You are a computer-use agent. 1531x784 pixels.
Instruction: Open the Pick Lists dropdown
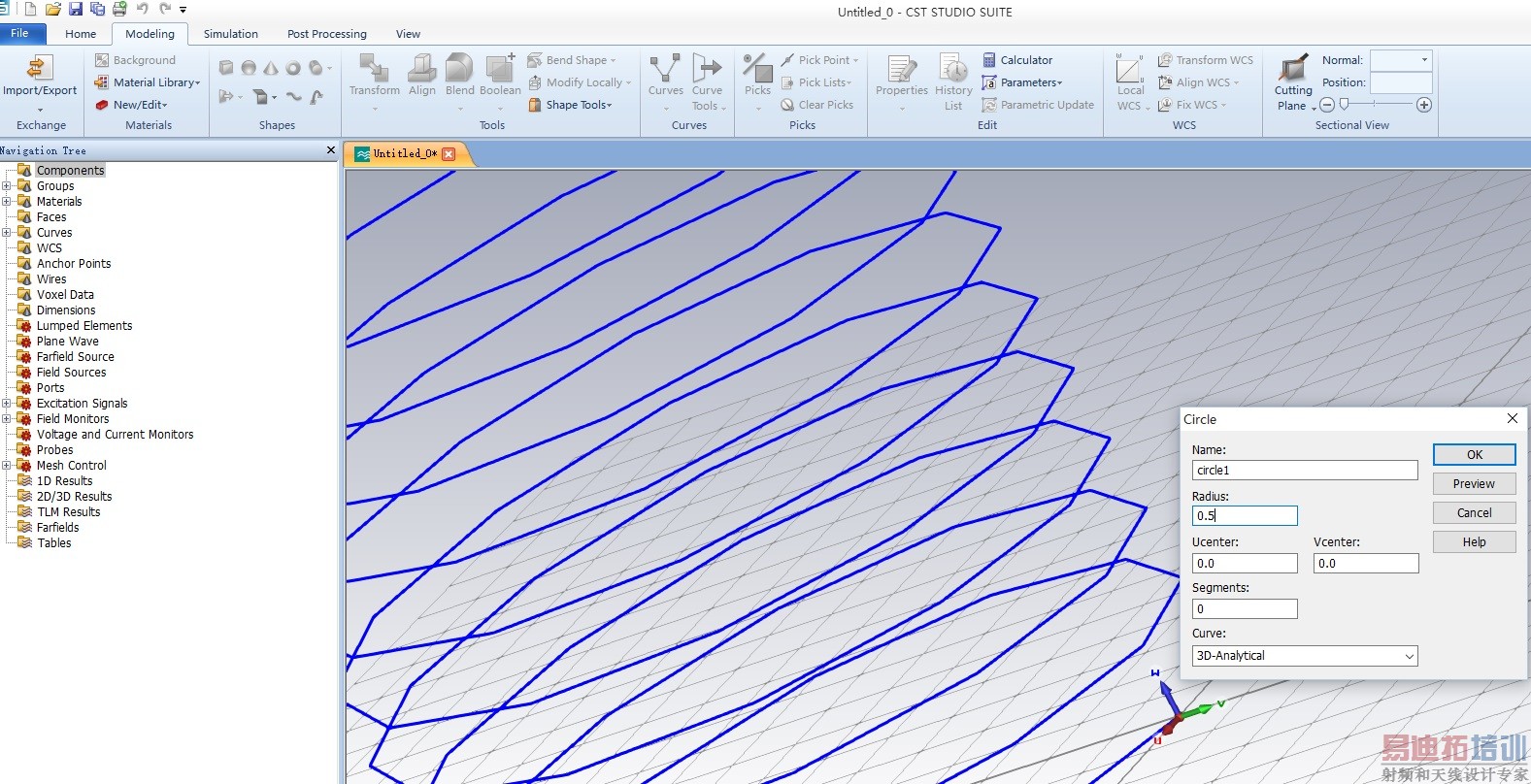(x=816, y=82)
